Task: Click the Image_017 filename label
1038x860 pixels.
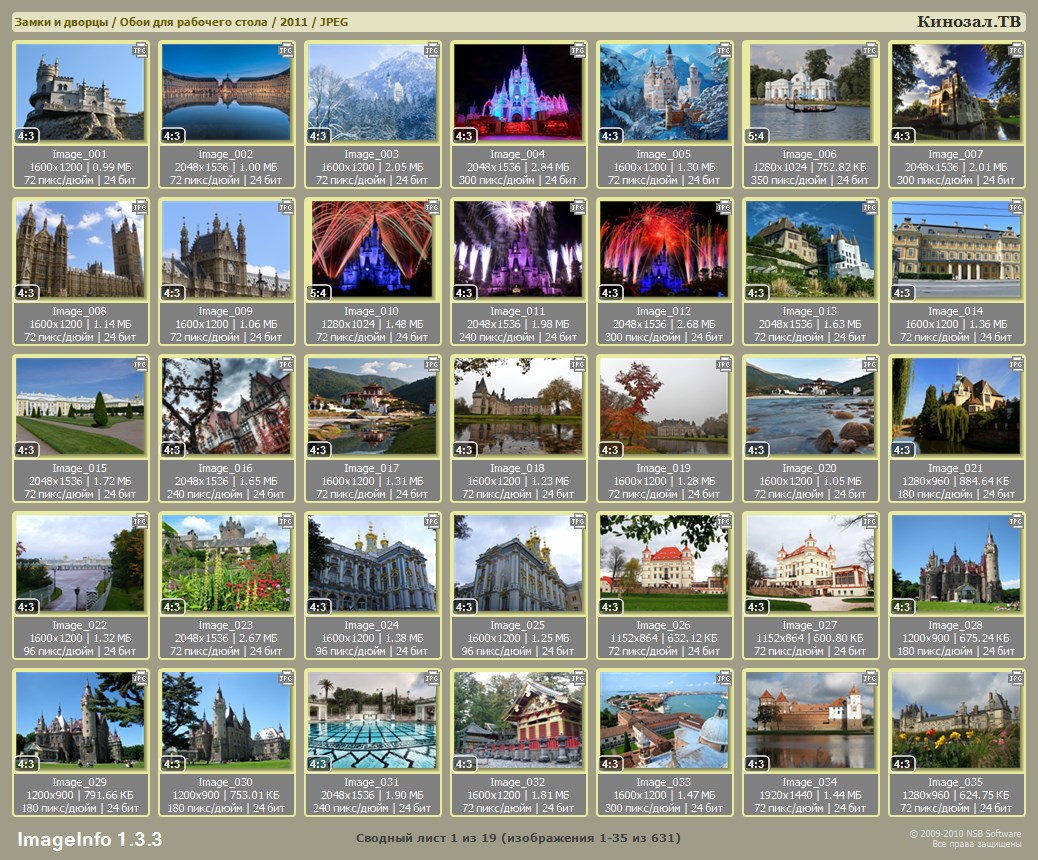Action: [372, 468]
